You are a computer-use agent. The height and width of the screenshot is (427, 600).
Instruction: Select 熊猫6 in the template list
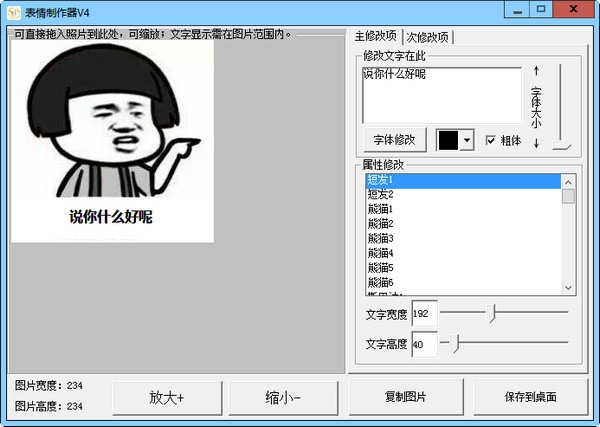463,282
